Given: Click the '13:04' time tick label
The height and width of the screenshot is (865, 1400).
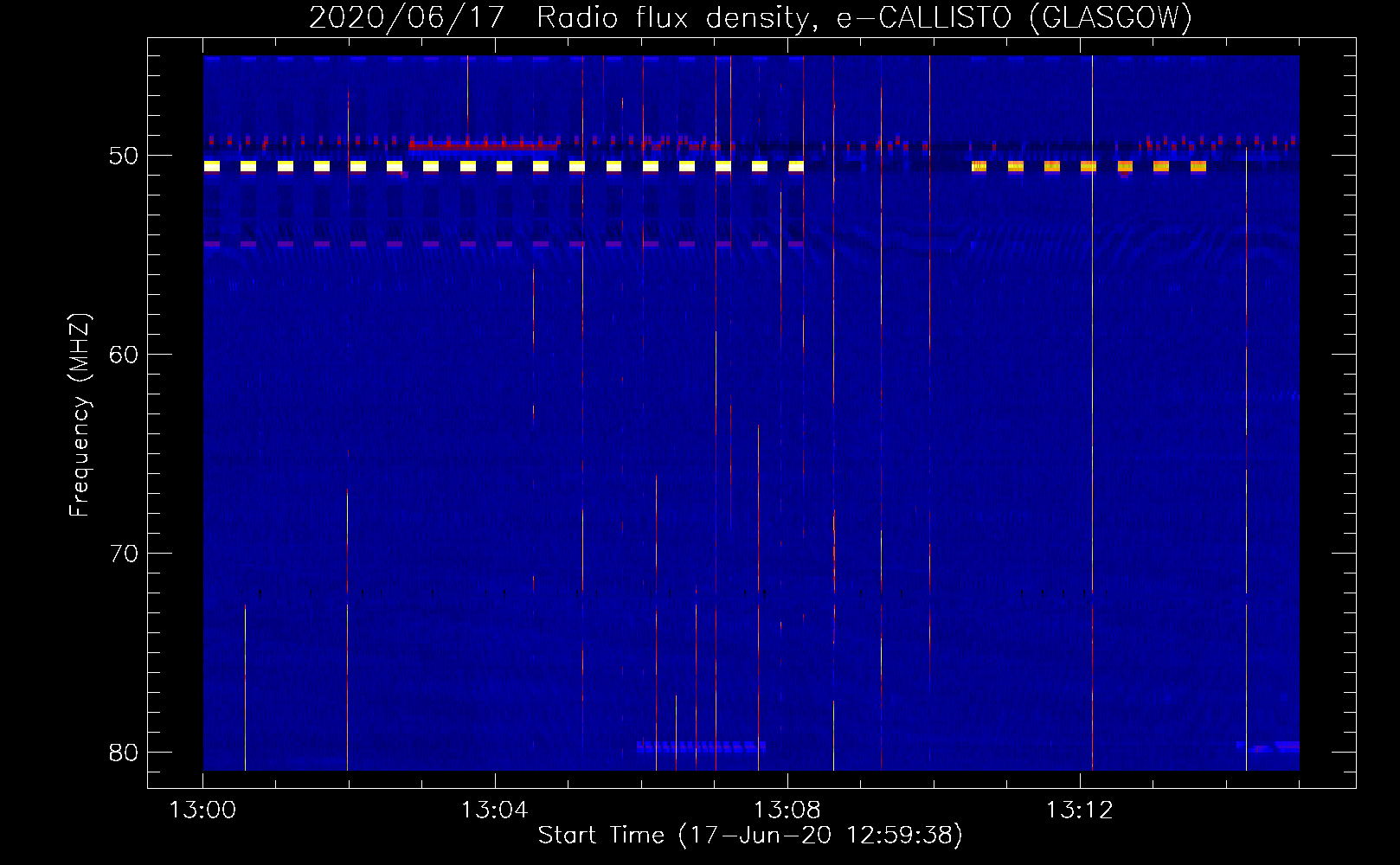Looking at the screenshot, I should [x=494, y=811].
